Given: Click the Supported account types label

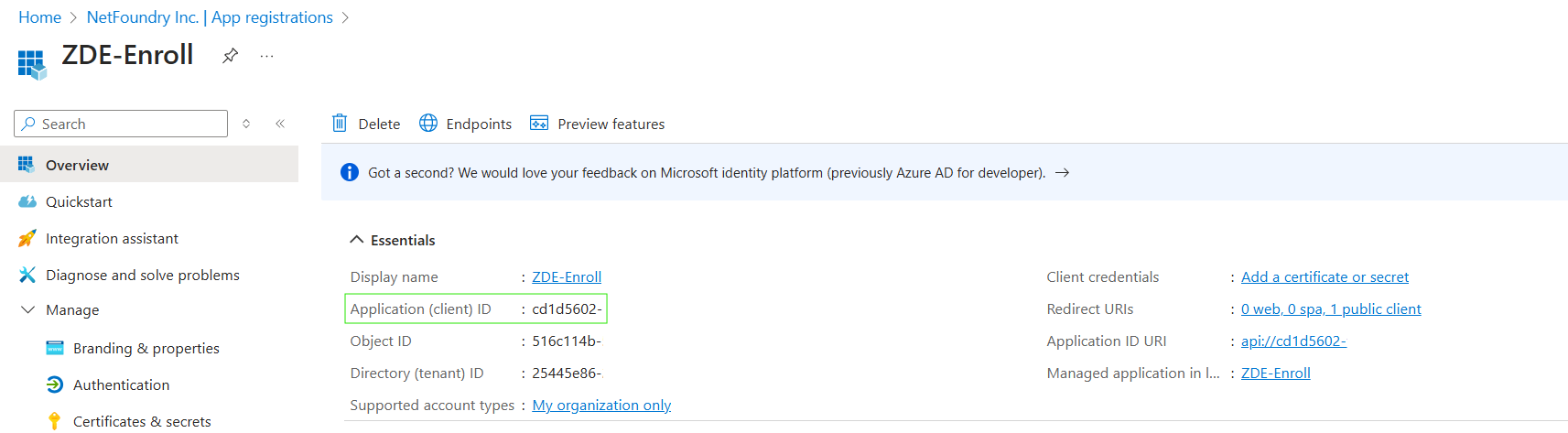Looking at the screenshot, I should (x=432, y=405).
